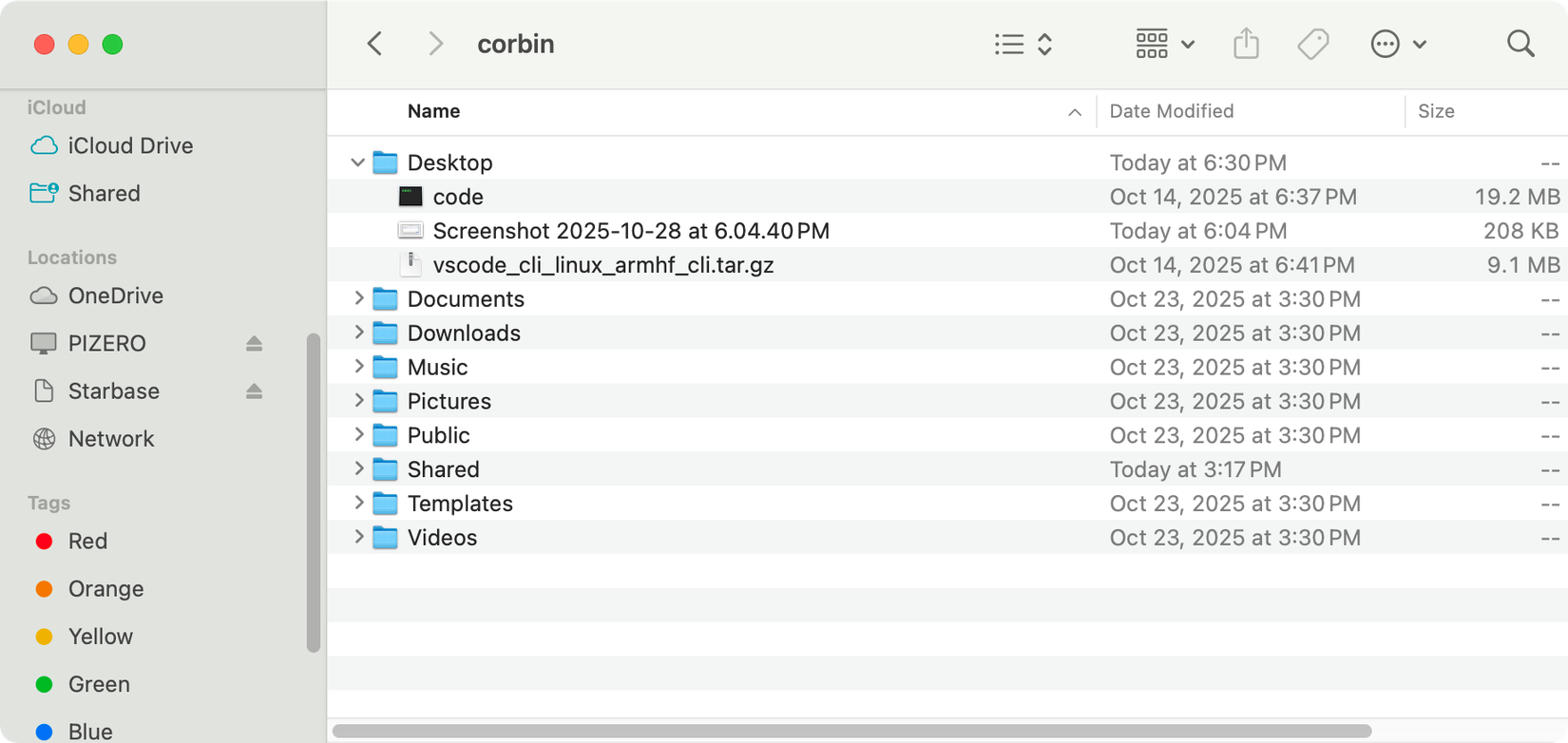1568x743 pixels.
Task: Select iCloud Drive in the sidebar
Action: (x=130, y=145)
